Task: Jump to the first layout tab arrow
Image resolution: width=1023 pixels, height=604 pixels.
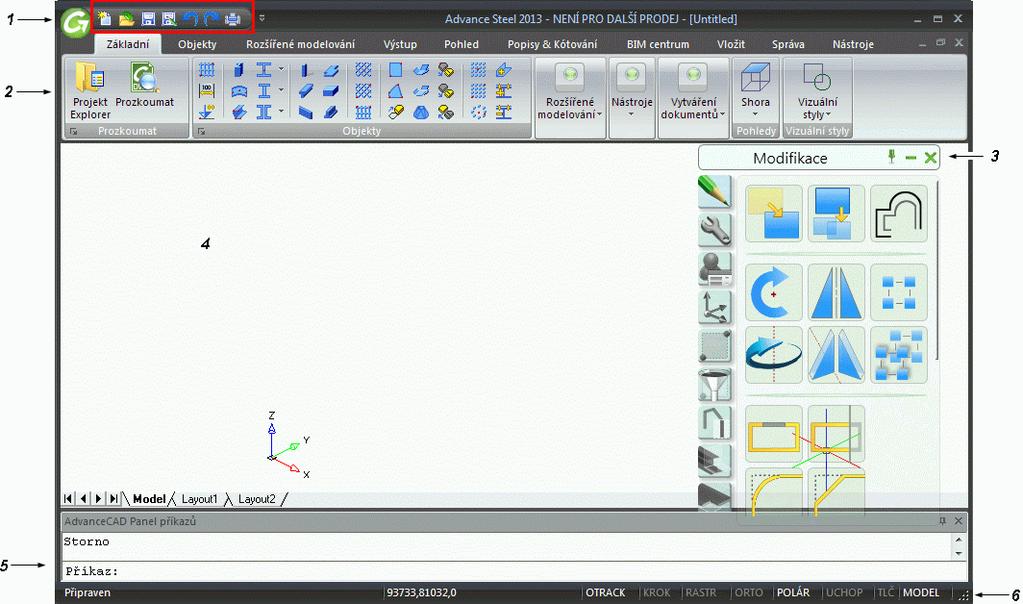Action: click(x=68, y=498)
